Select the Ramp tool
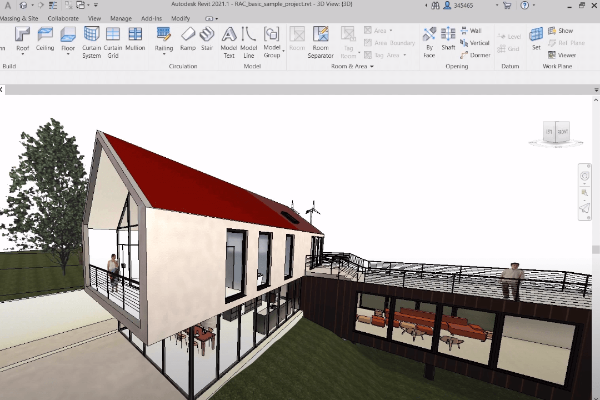The height and width of the screenshot is (400, 600). pyautogui.click(x=187, y=40)
